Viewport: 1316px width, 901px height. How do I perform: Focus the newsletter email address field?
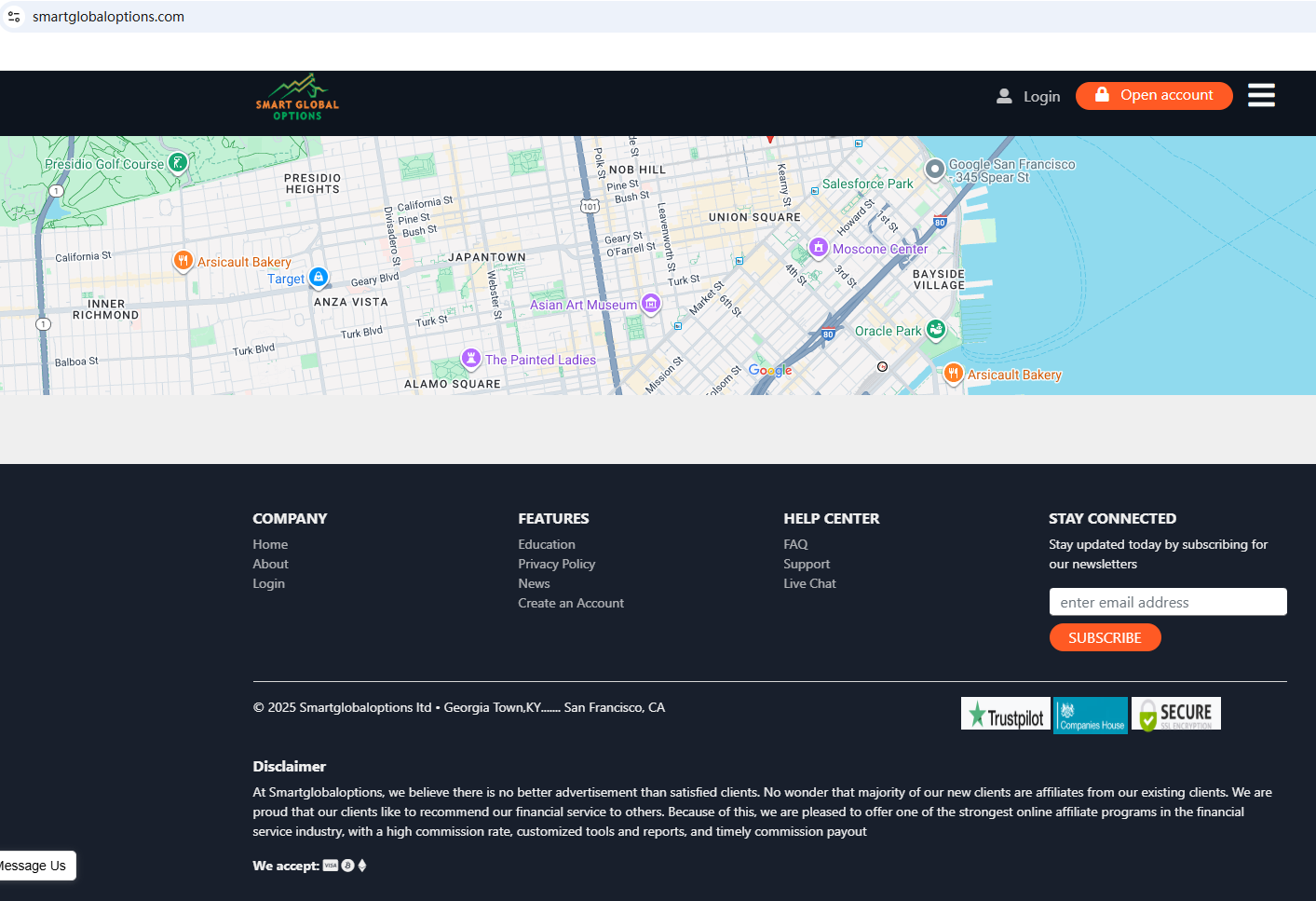(x=1168, y=602)
